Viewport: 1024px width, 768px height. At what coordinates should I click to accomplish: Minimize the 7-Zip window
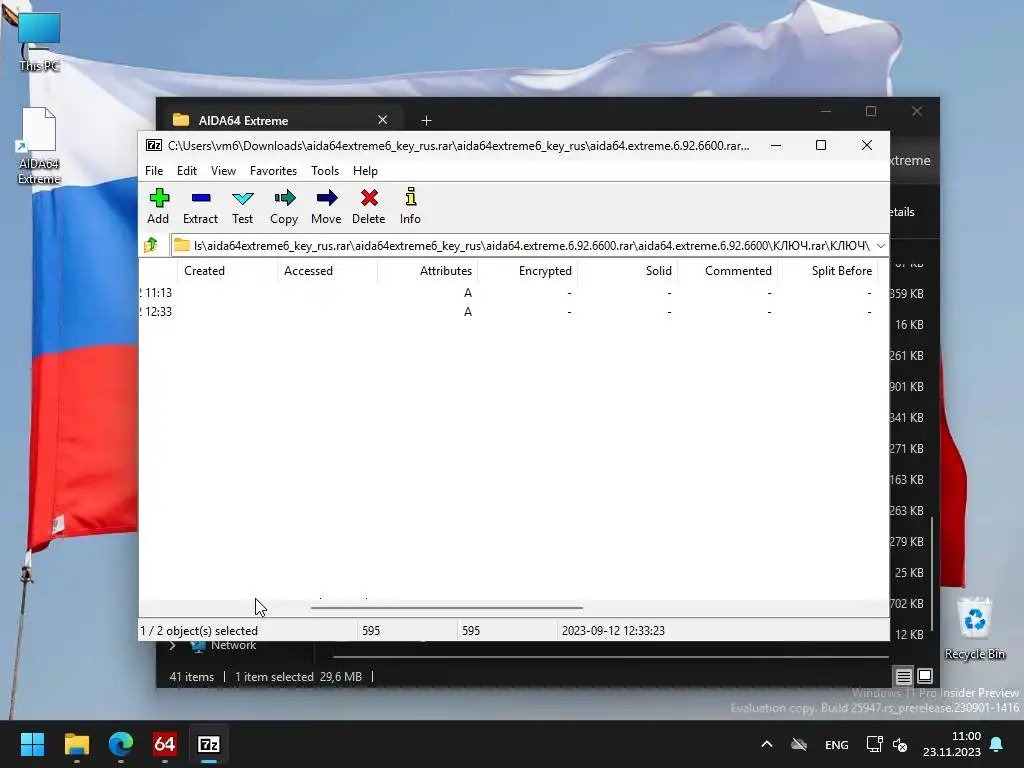[776, 145]
